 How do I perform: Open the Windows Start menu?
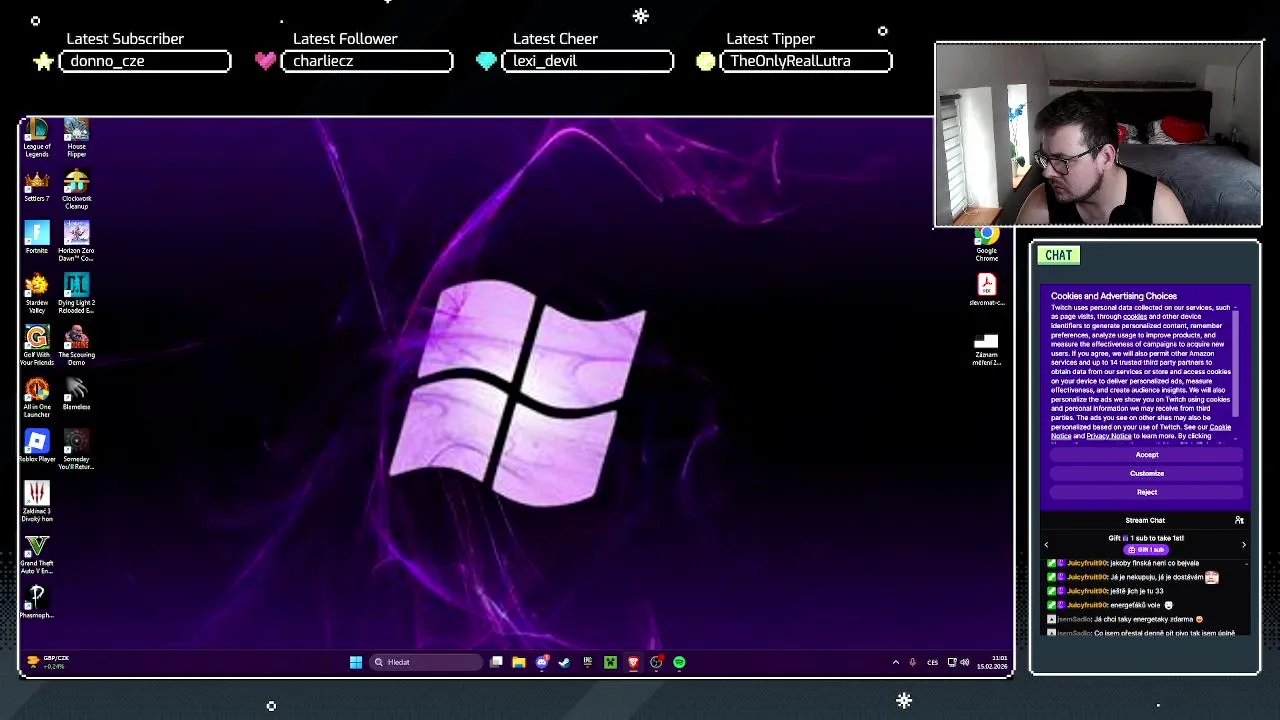(x=356, y=662)
